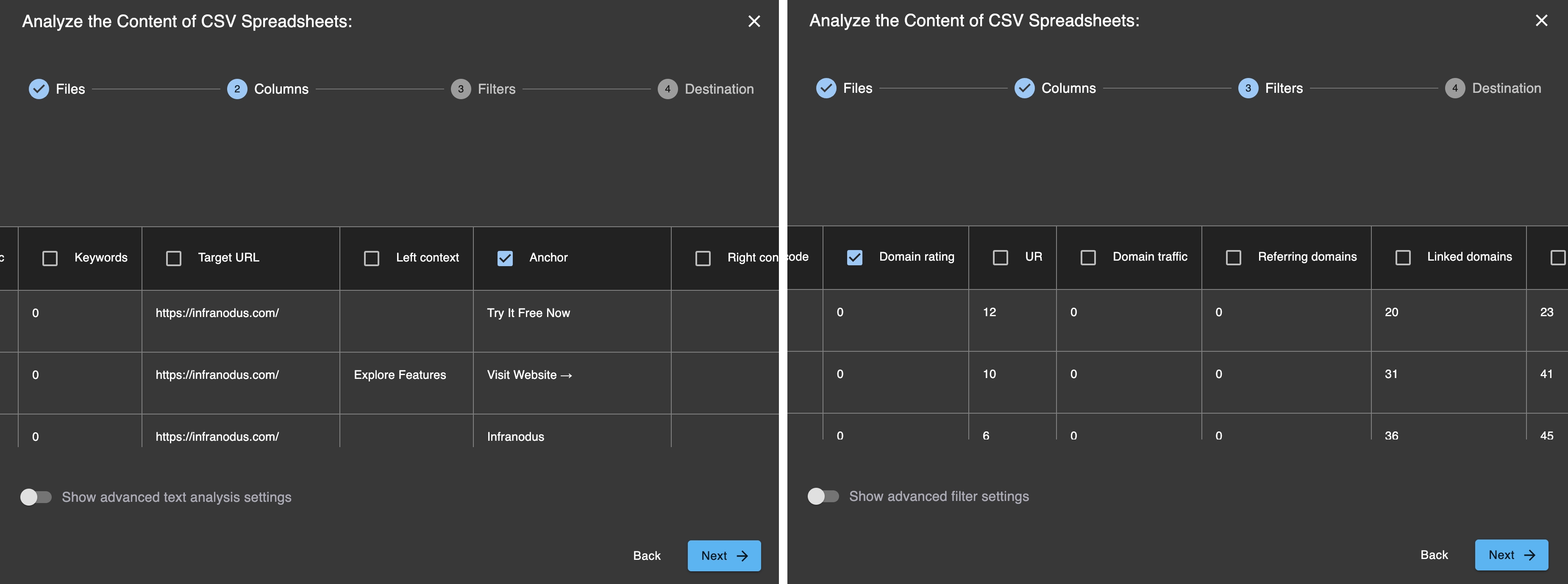Click the 'Visit Website →' anchor cell
Viewport: 1568px width, 584px height.
pos(572,383)
